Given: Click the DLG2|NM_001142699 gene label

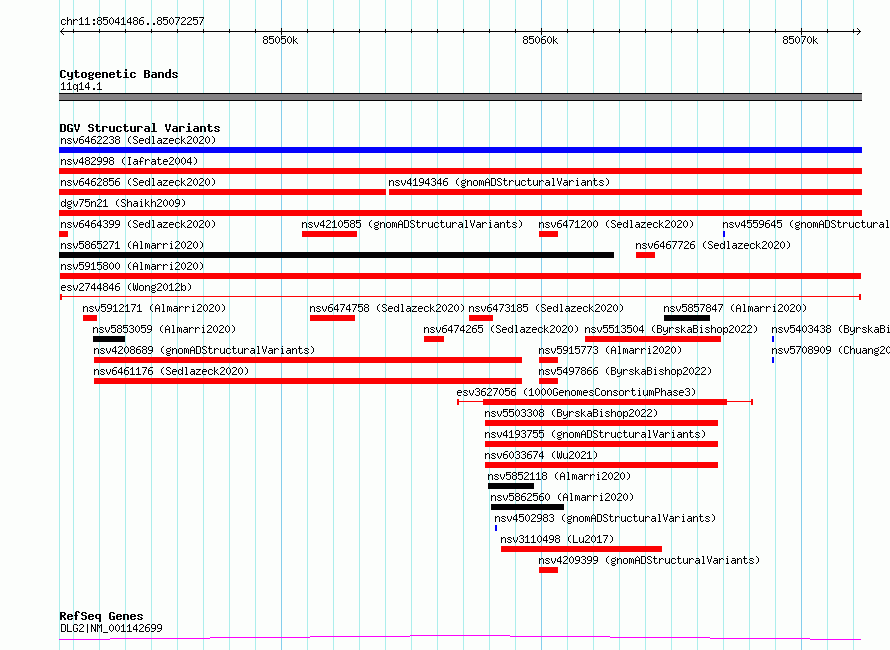Looking at the screenshot, I should coord(111,628).
